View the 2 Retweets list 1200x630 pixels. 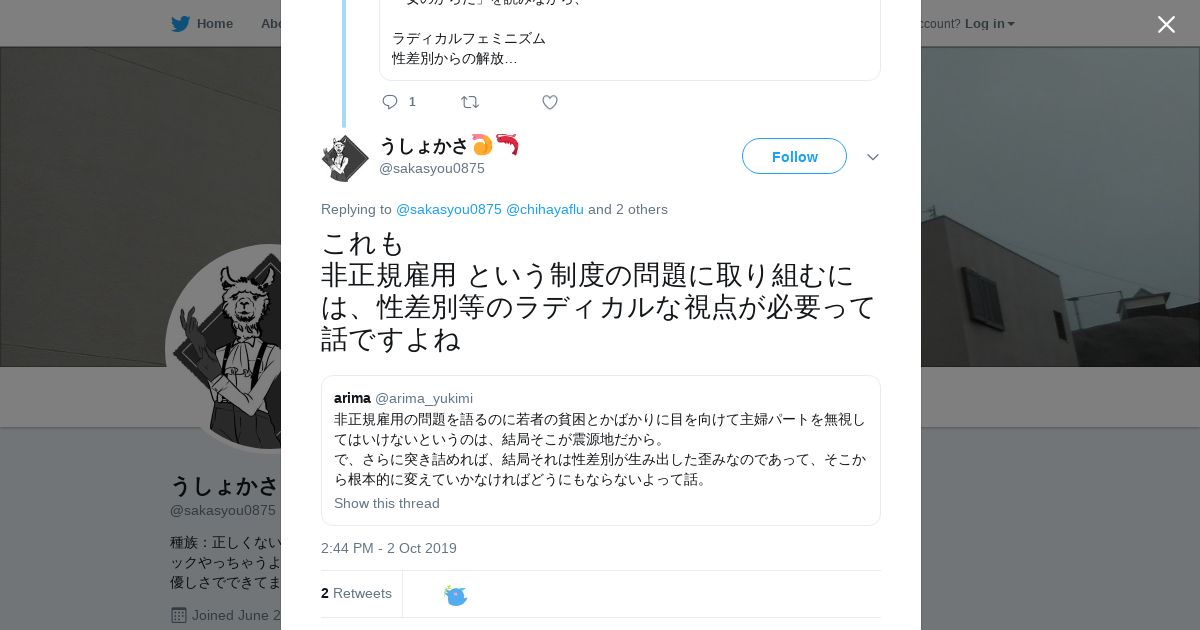coord(356,593)
